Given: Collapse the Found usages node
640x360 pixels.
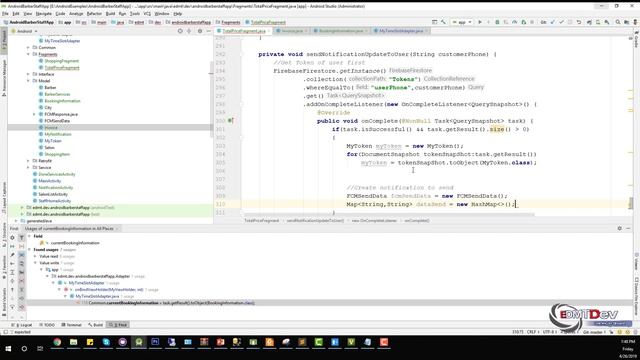Looking at the screenshot, I should pyautogui.click(x=29, y=249).
